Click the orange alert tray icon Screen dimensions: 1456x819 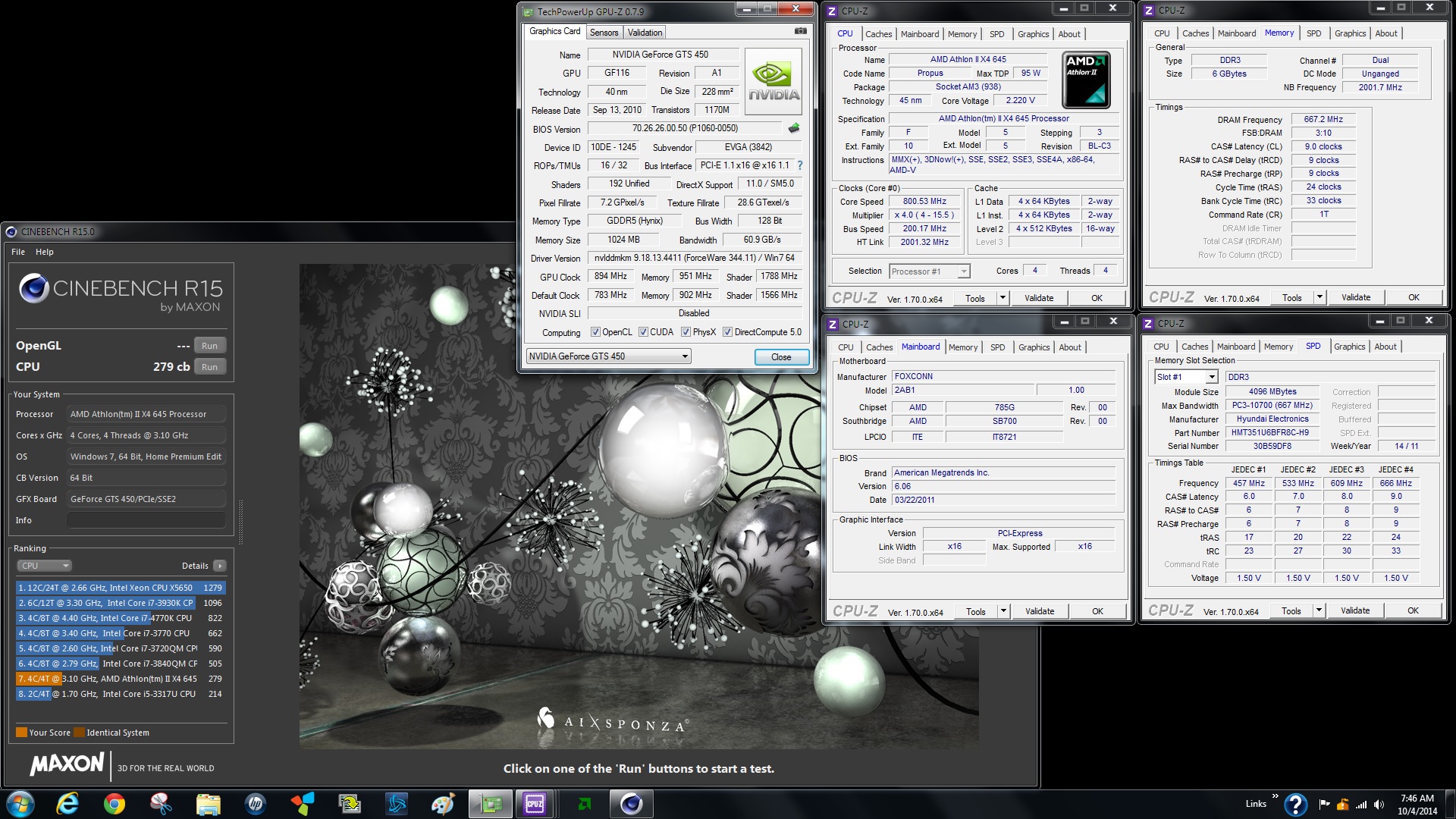(x=1342, y=804)
